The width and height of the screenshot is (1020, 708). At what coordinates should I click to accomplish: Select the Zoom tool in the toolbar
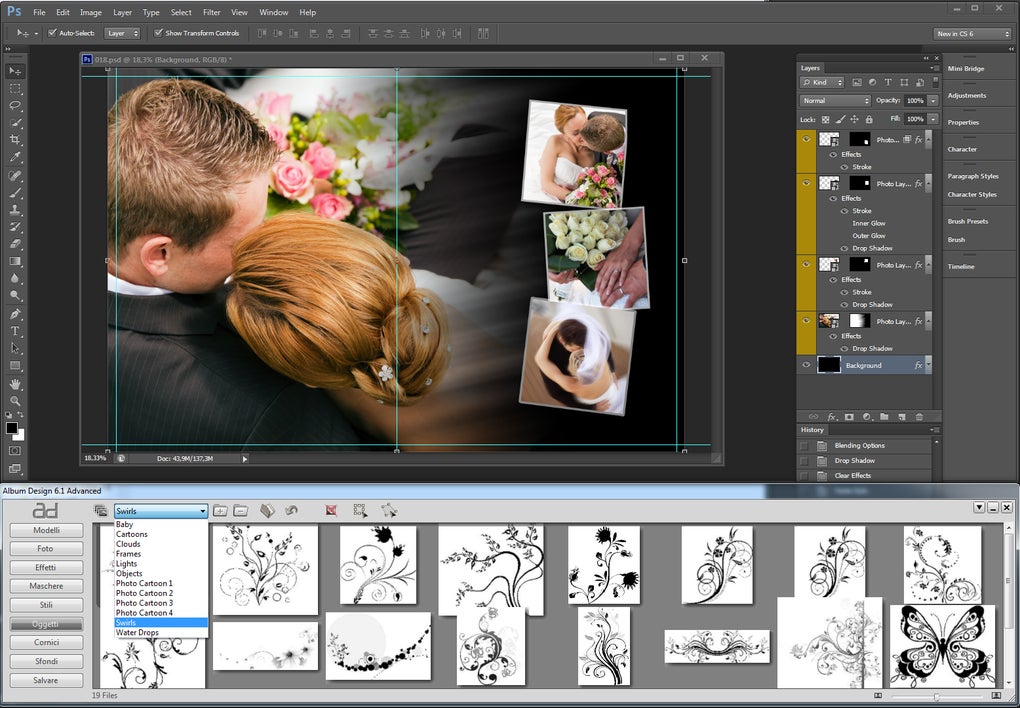[x=15, y=400]
